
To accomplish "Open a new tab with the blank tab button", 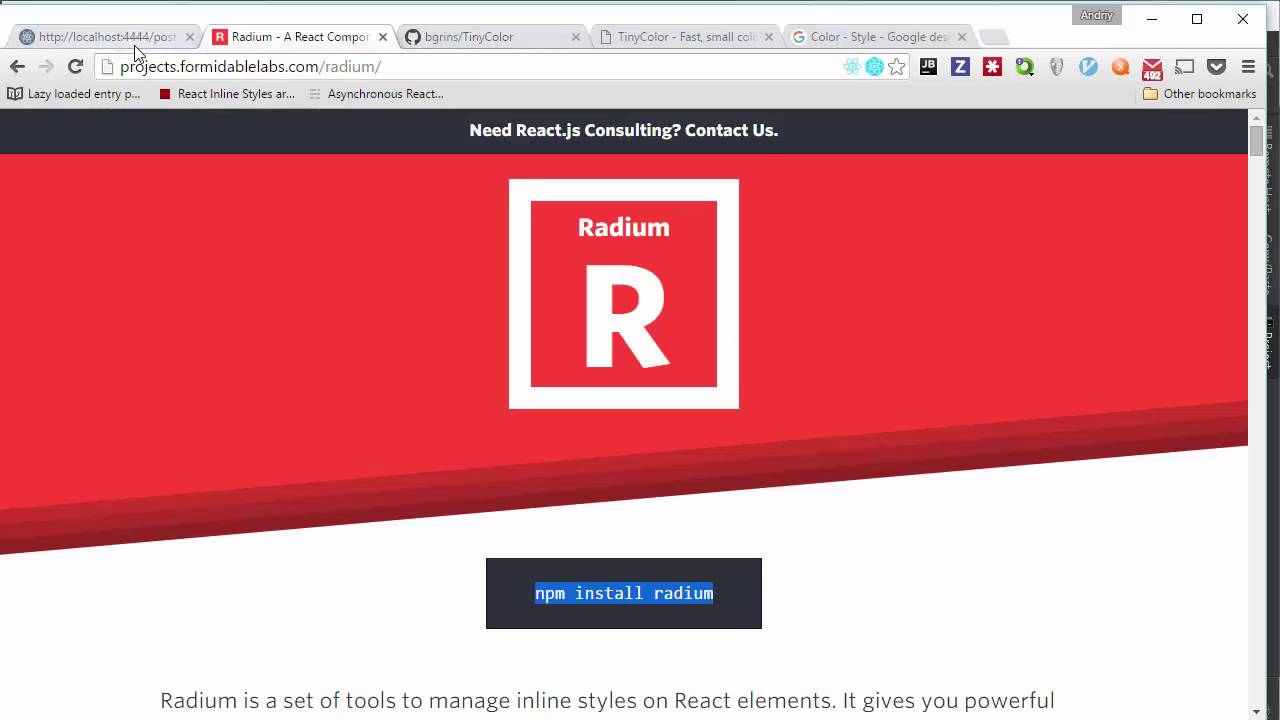I will coord(994,37).
